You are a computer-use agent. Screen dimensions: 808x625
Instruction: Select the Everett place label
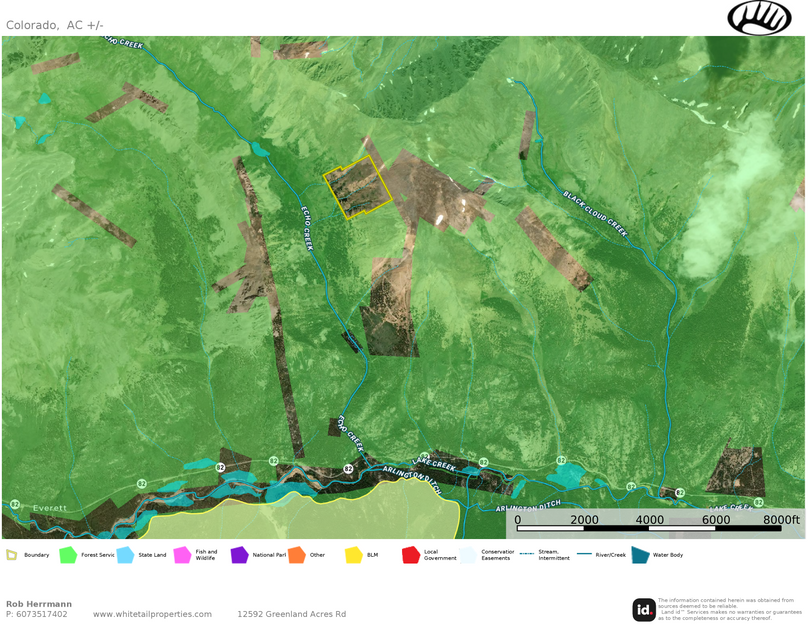[48, 508]
